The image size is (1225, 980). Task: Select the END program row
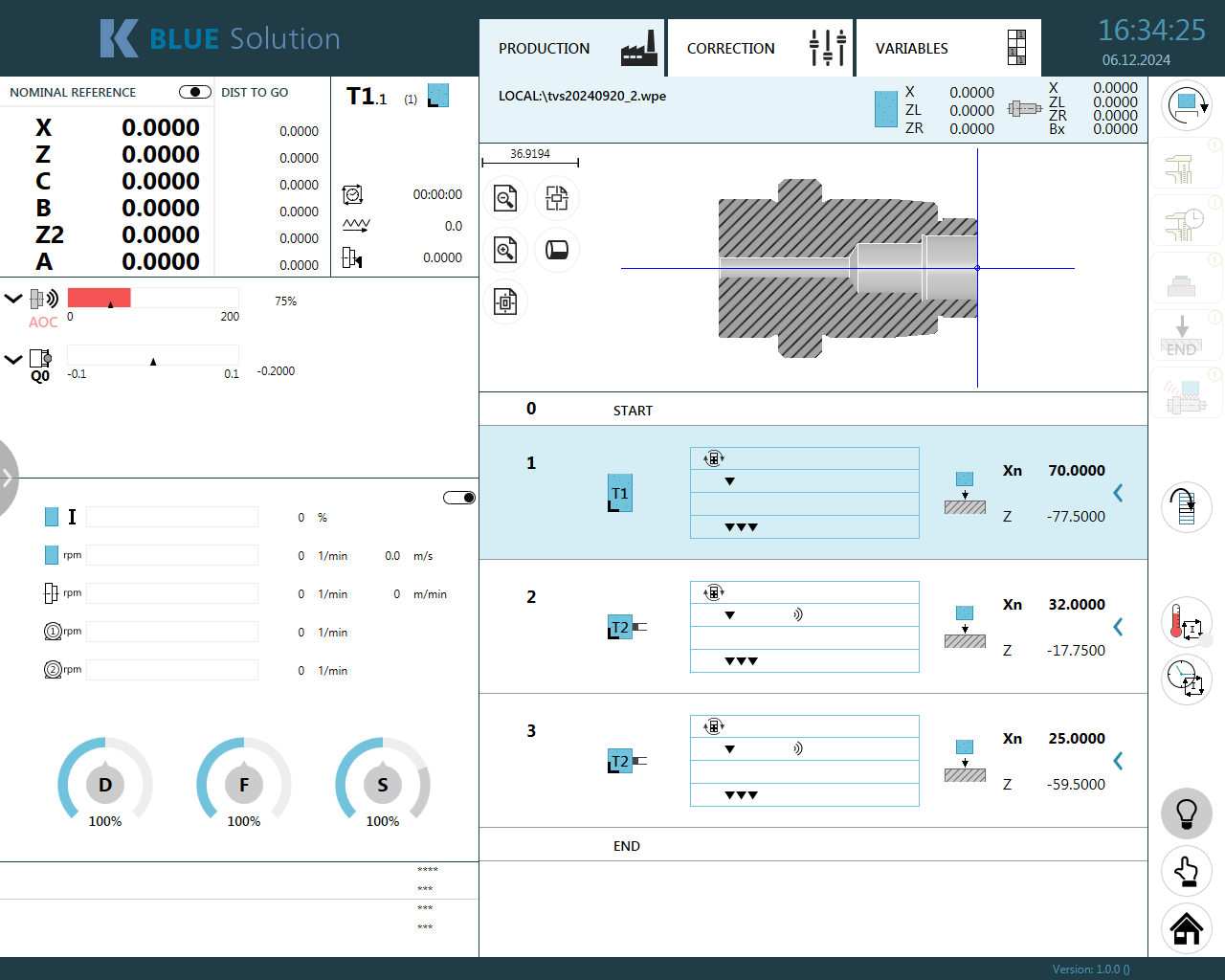click(x=627, y=846)
